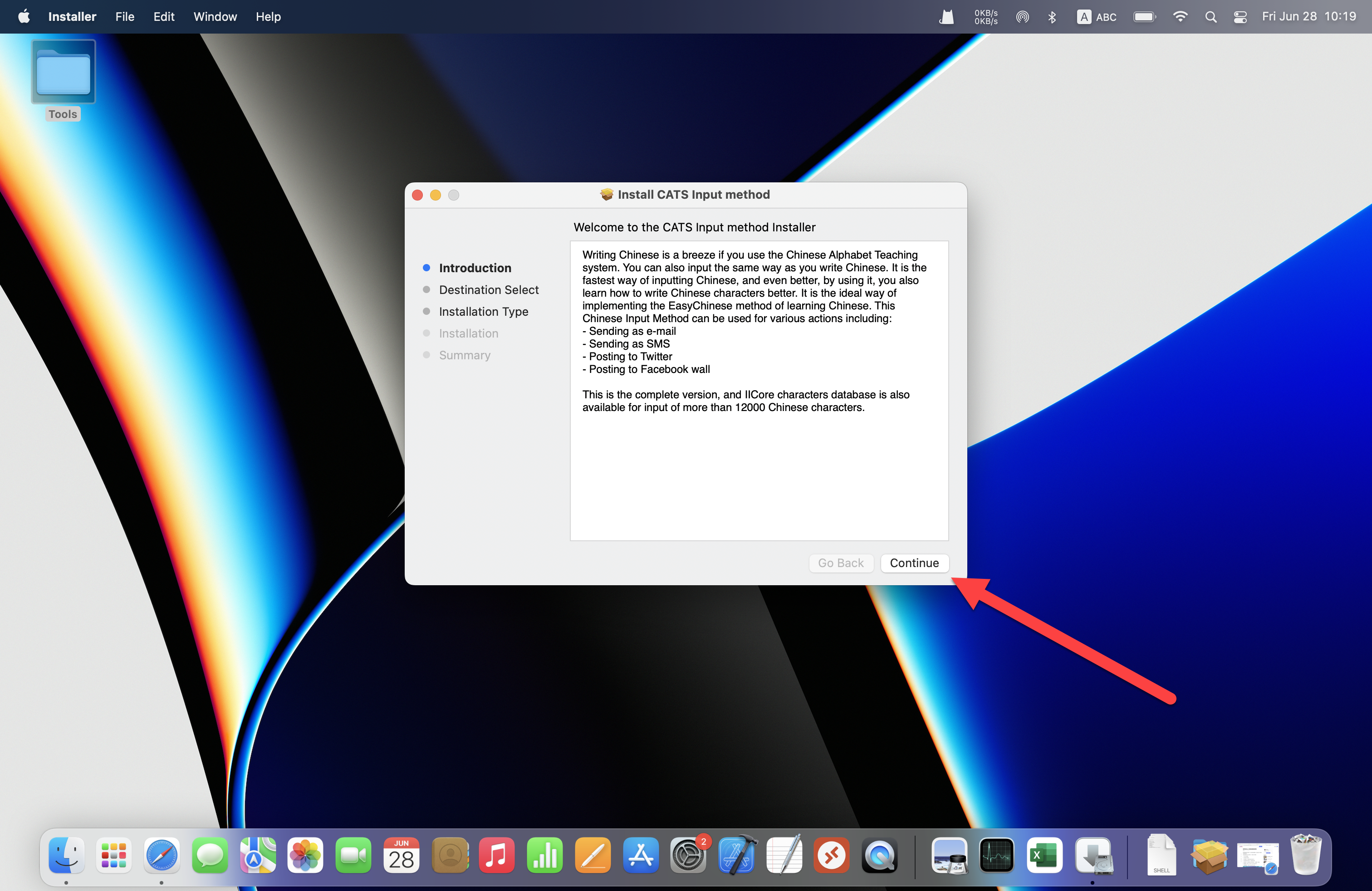
Task: Open the ABC input source menu
Action: pyautogui.click(x=1097, y=17)
